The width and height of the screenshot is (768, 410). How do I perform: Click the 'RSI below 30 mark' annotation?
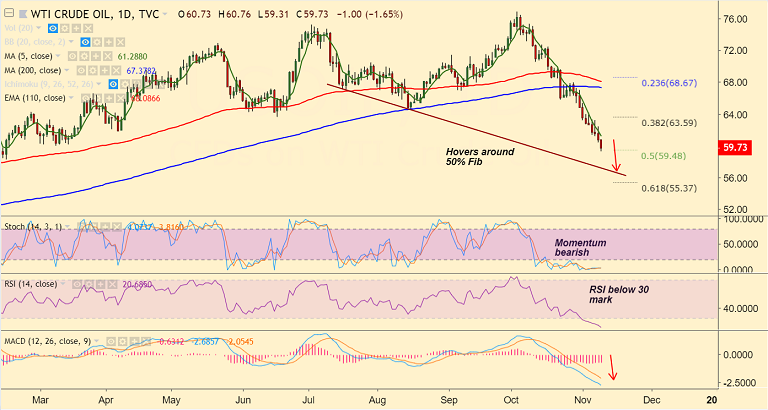[x=619, y=294]
